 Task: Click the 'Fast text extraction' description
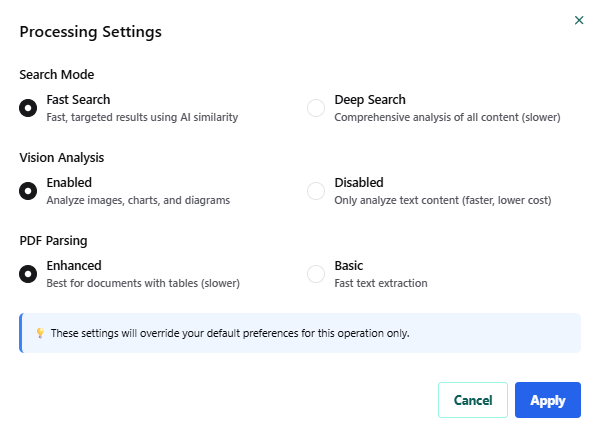pos(381,283)
